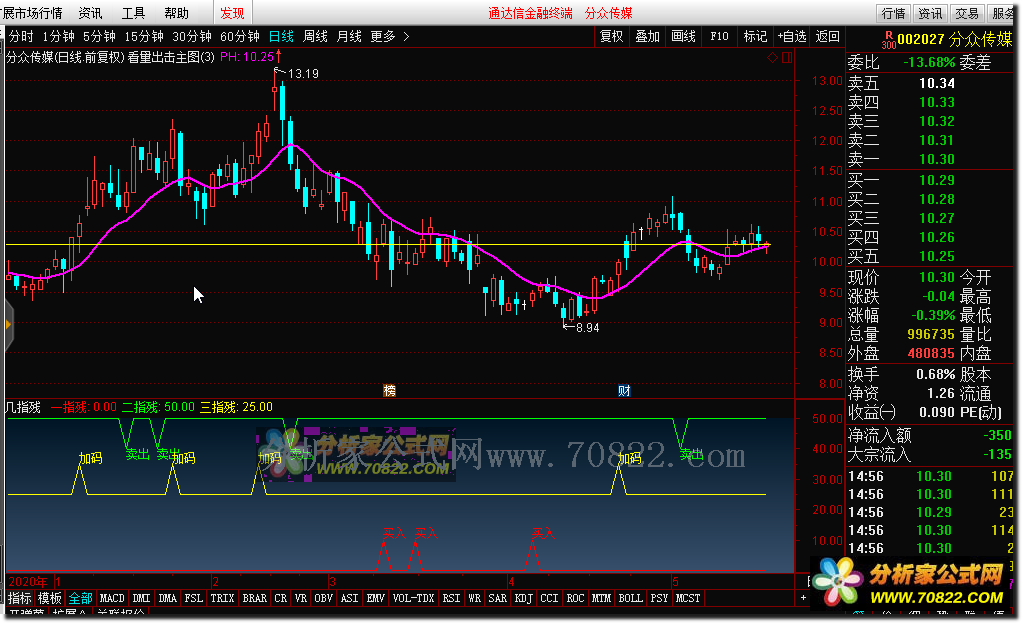Screen dimensions: 1023x623
Task: Select the 1分钟 period tab
Action: tap(59, 37)
